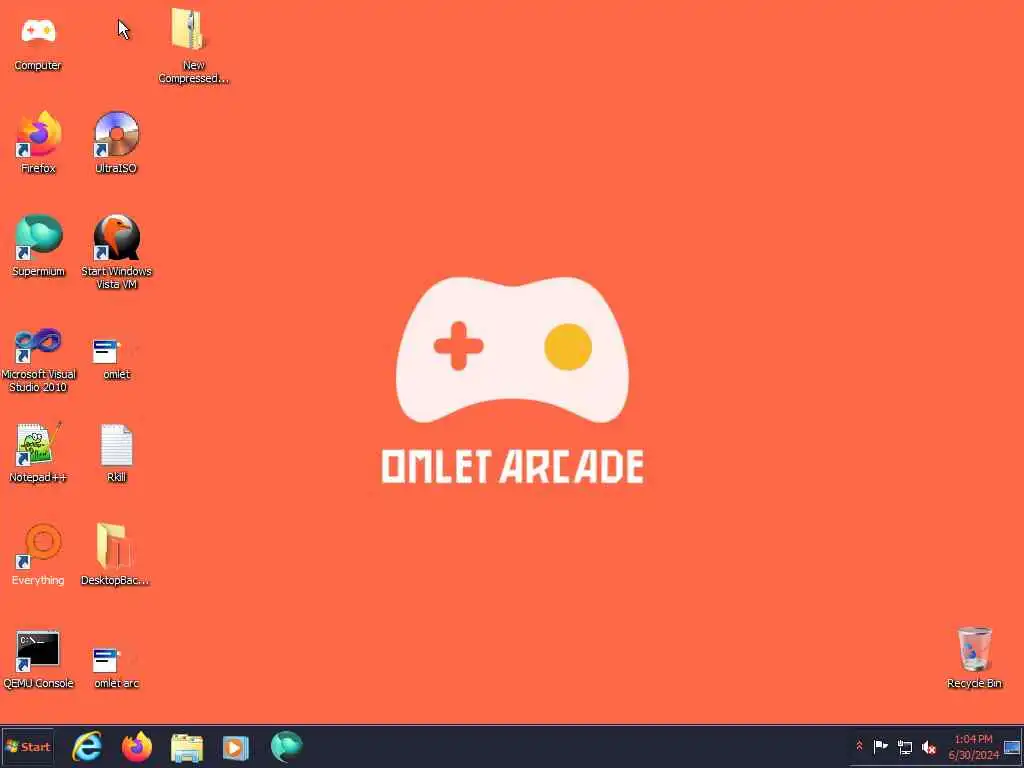Screen dimensions: 1024x768
Task: Select the Supermium desktop shortcut
Action: [x=39, y=246]
